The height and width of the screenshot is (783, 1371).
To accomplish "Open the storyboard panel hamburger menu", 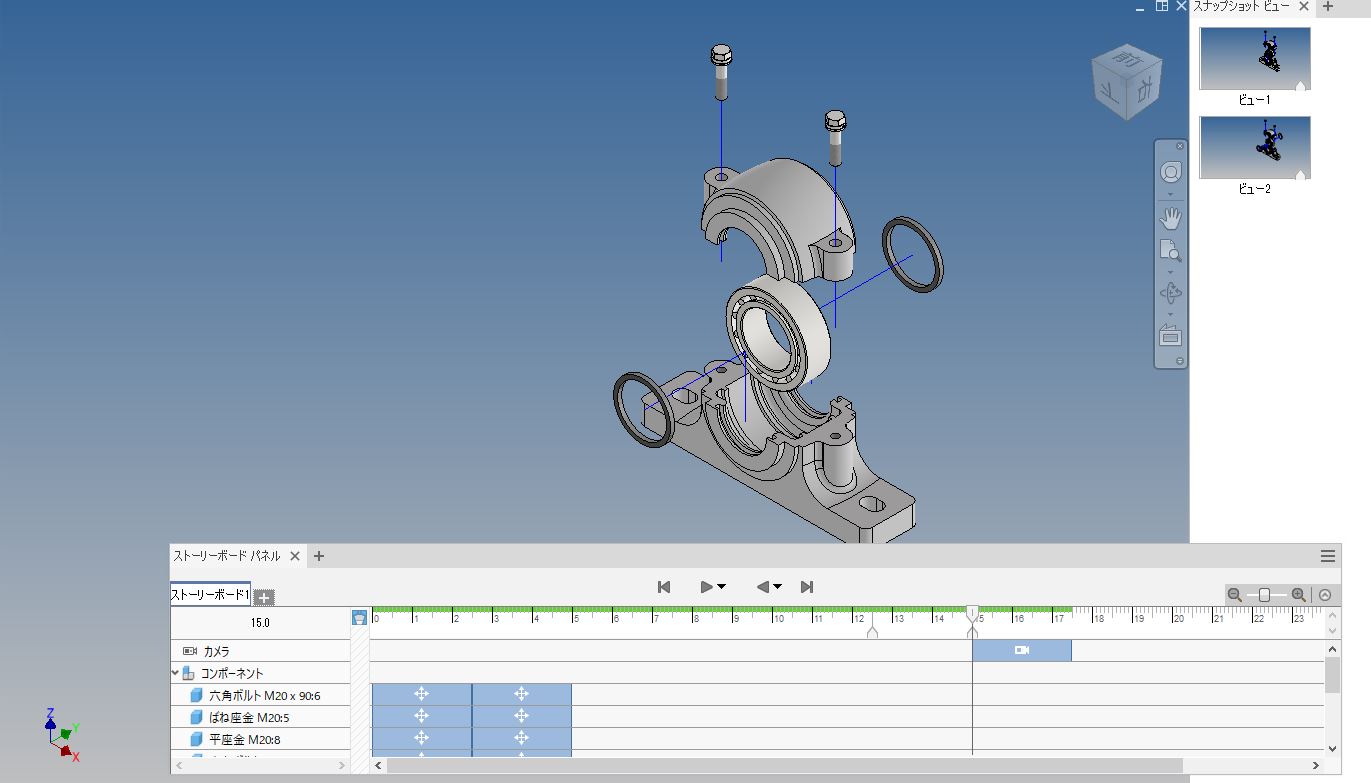I will [x=1328, y=556].
